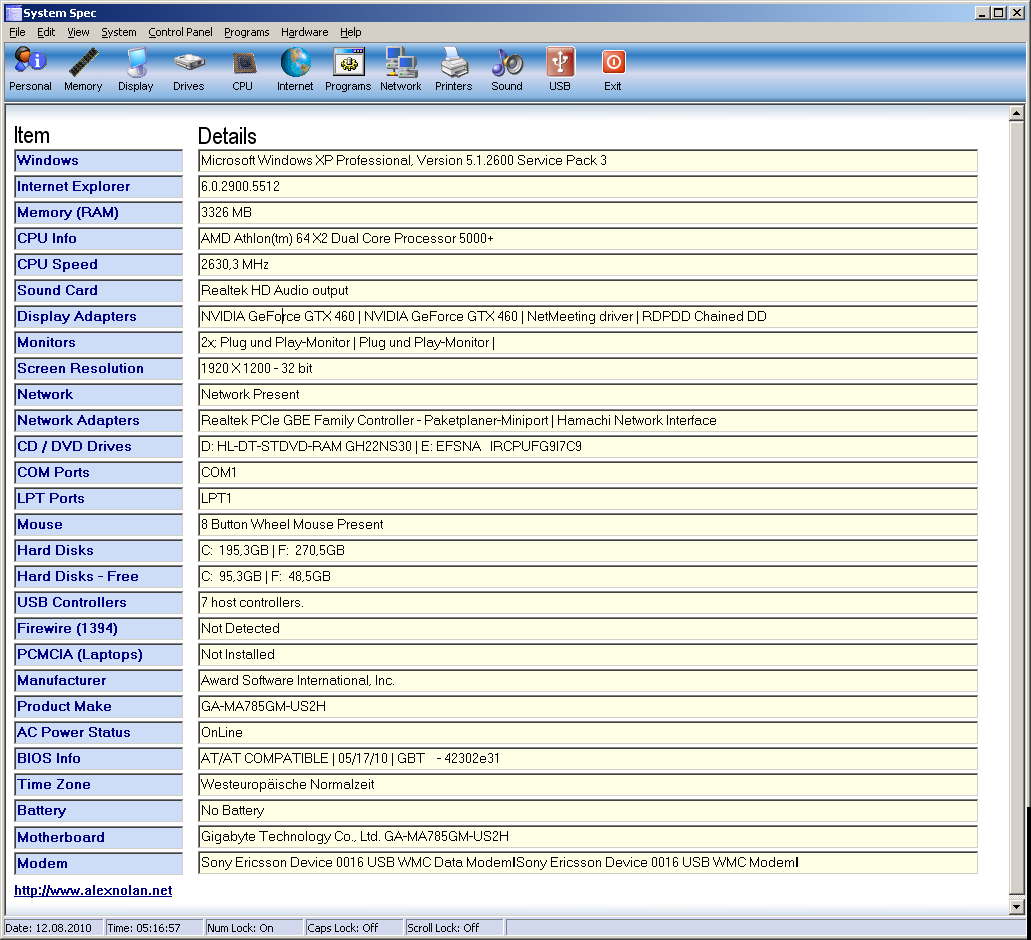Viewport: 1031px width, 940px height.
Task: Click the 8 Button Wheel Mouse field
Action: pyautogui.click(x=588, y=525)
